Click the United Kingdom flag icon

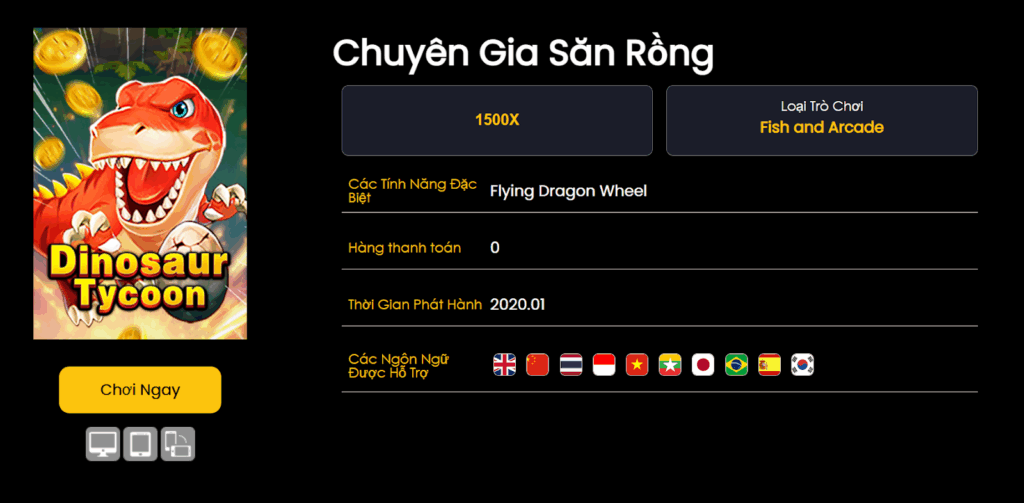tap(504, 365)
